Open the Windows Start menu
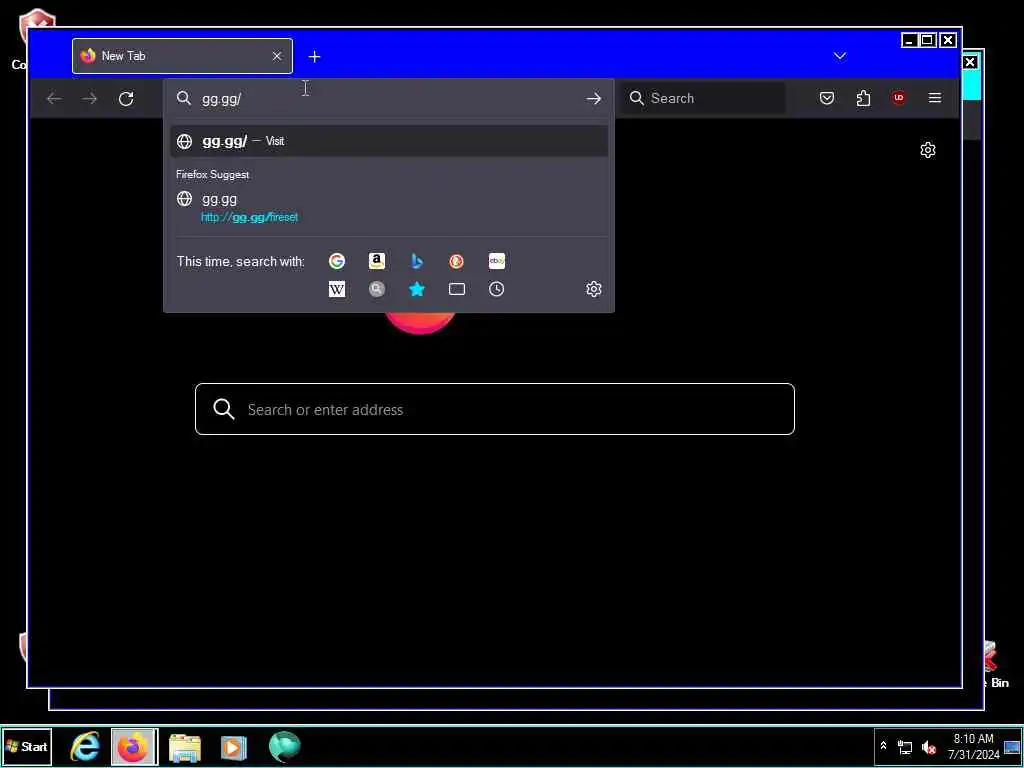 (x=27, y=746)
